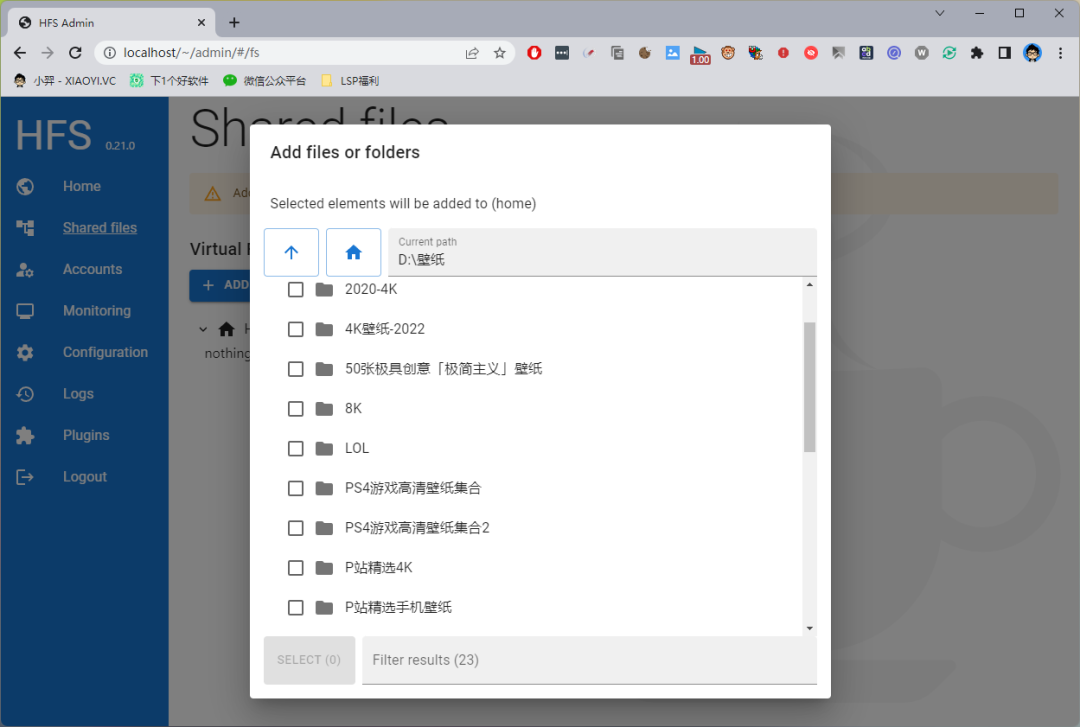The width and height of the screenshot is (1080, 727).
Task: Open the Chrome three-dot menu
Action: (1062, 52)
